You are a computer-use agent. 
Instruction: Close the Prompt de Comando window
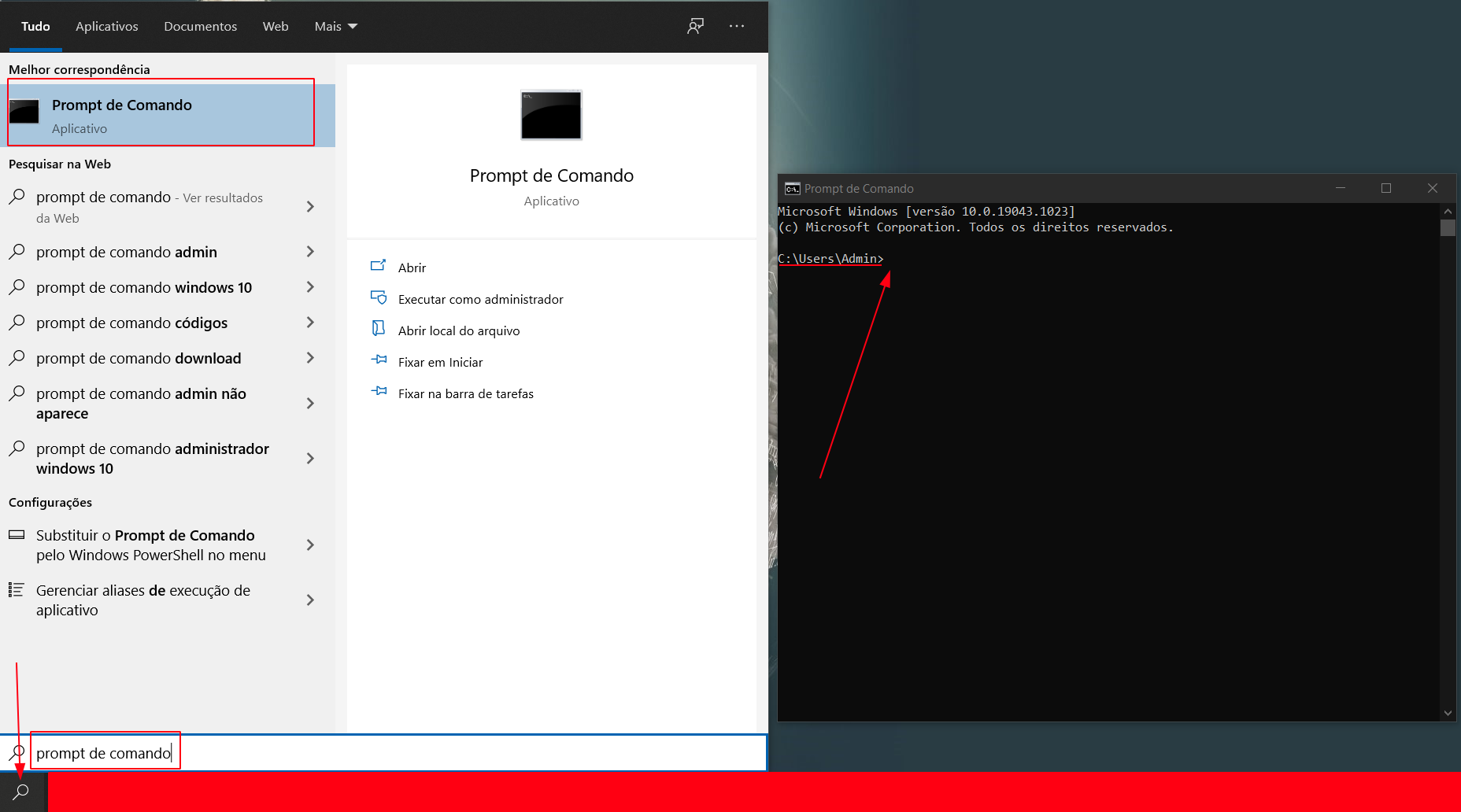pyautogui.click(x=1433, y=188)
